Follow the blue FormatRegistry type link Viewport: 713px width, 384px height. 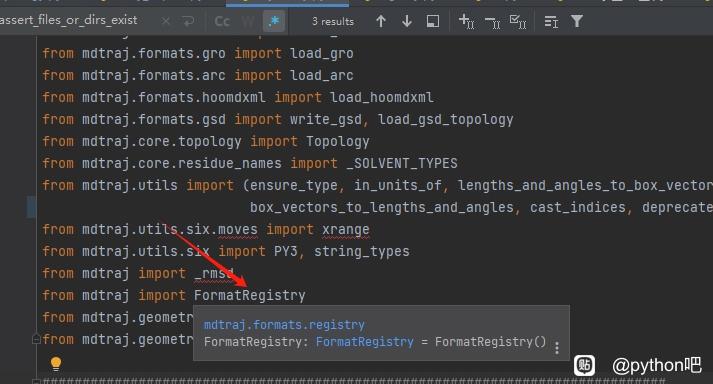tap(365, 342)
